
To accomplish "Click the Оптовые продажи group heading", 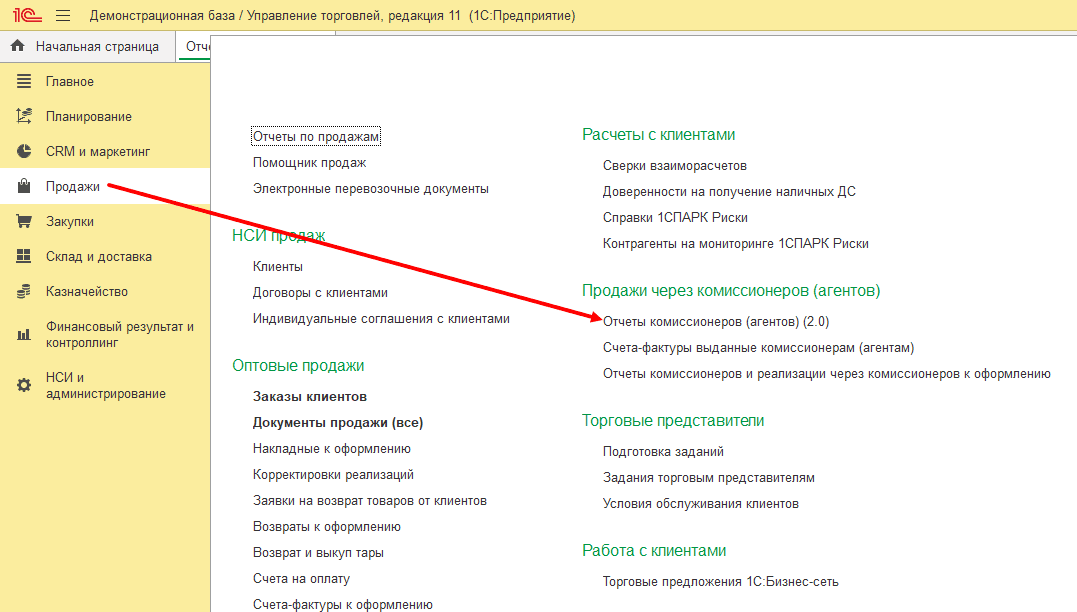I will (298, 365).
